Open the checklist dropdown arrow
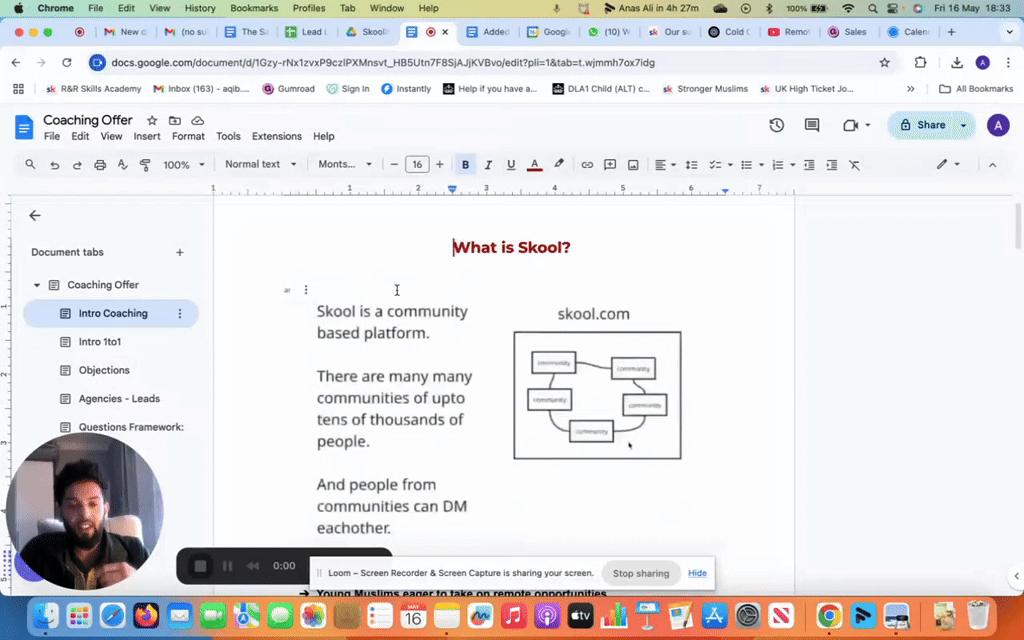Screen dimensions: 1024x640 click(730, 165)
